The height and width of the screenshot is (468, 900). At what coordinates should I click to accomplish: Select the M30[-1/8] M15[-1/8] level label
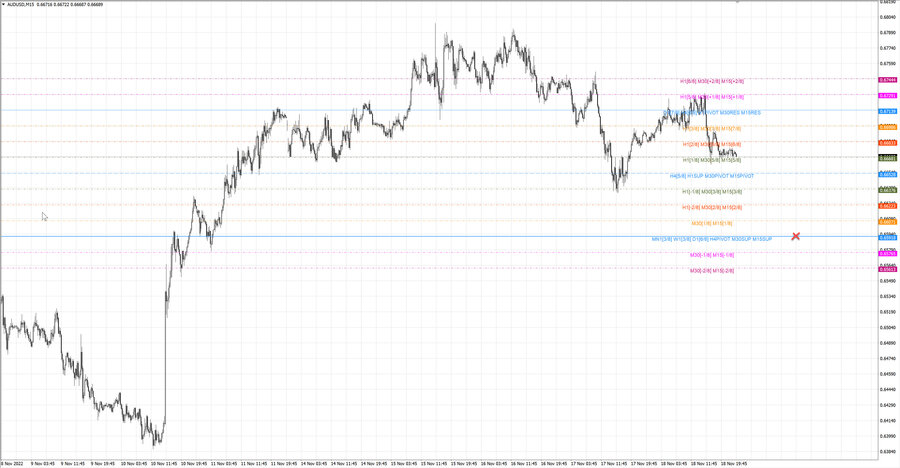712,255
